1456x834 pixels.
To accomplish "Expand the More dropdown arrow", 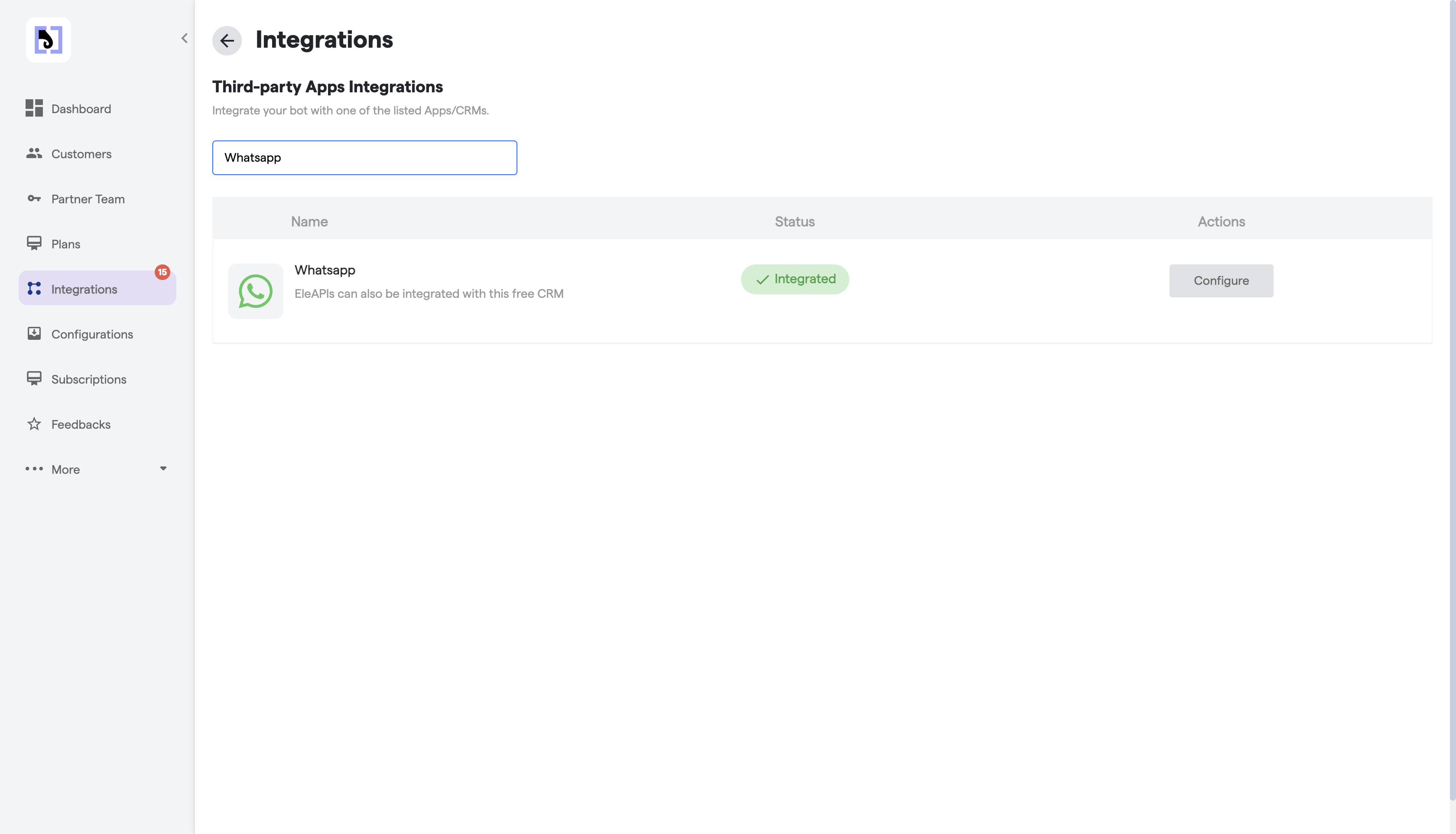I will 163,469.
